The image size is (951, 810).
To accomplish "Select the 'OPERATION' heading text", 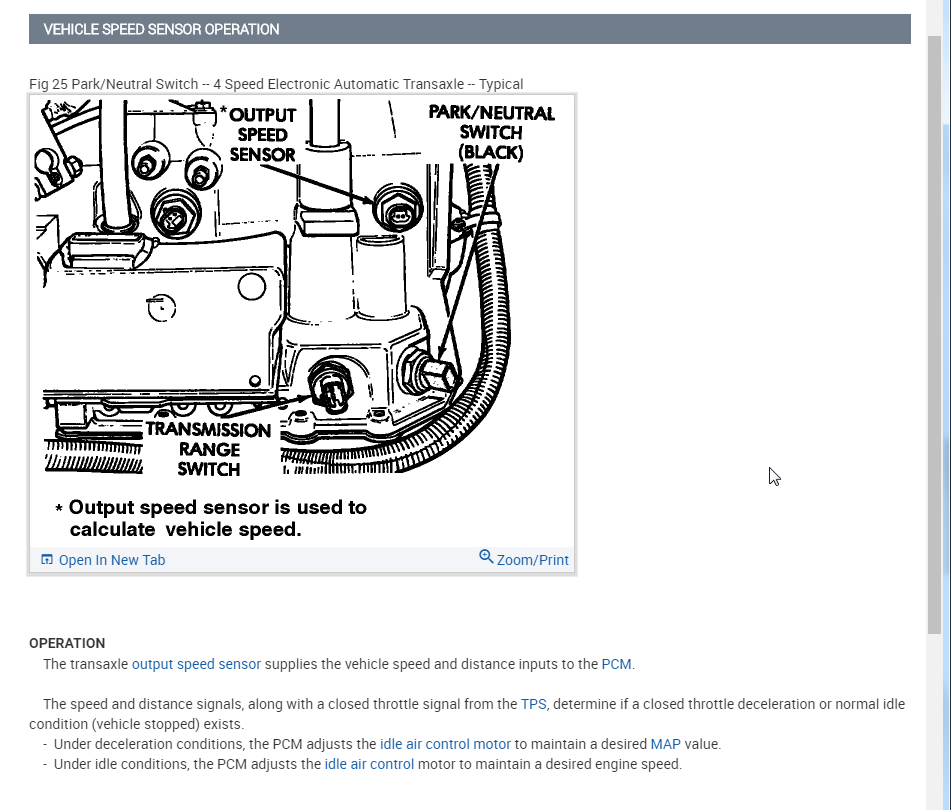I will pyautogui.click(x=67, y=643).
